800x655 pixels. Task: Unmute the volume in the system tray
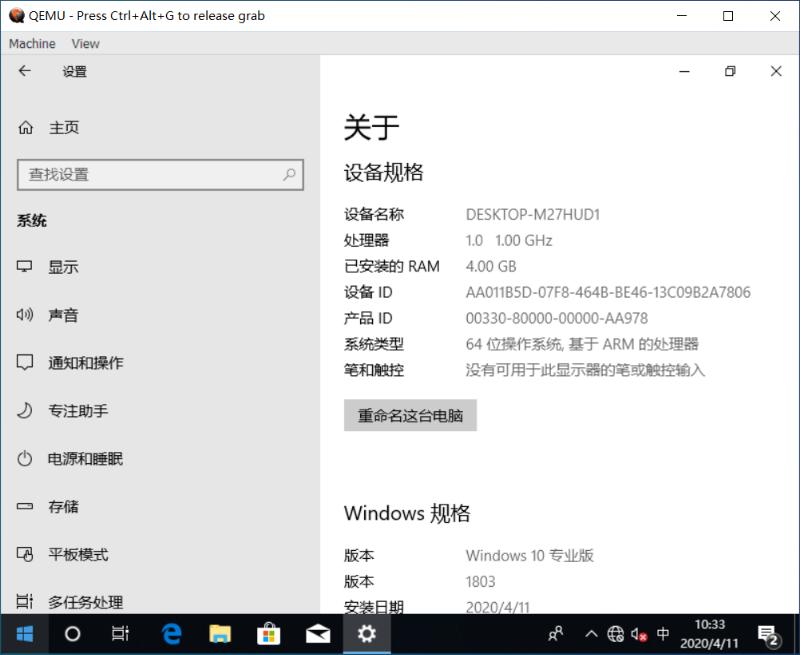pyautogui.click(x=638, y=633)
